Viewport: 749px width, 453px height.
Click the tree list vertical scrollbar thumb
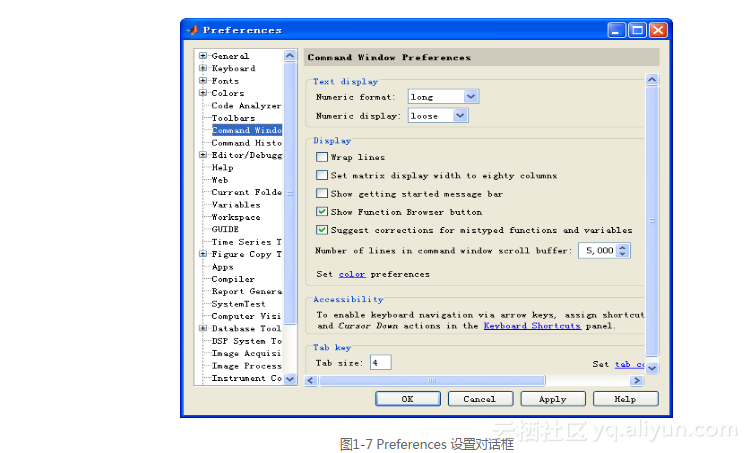tap(290, 193)
